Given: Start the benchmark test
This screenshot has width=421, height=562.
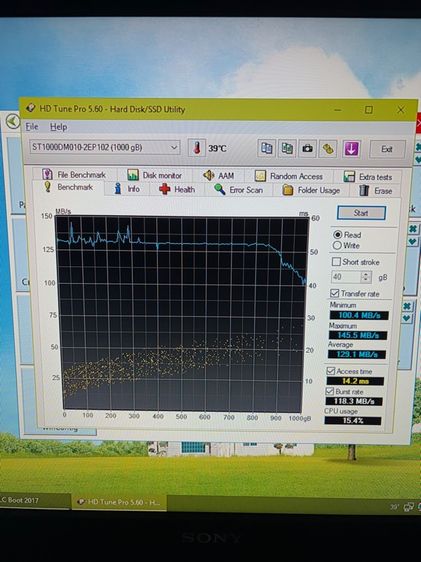Looking at the screenshot, I should pyautogui.click(x=361, y=213).
